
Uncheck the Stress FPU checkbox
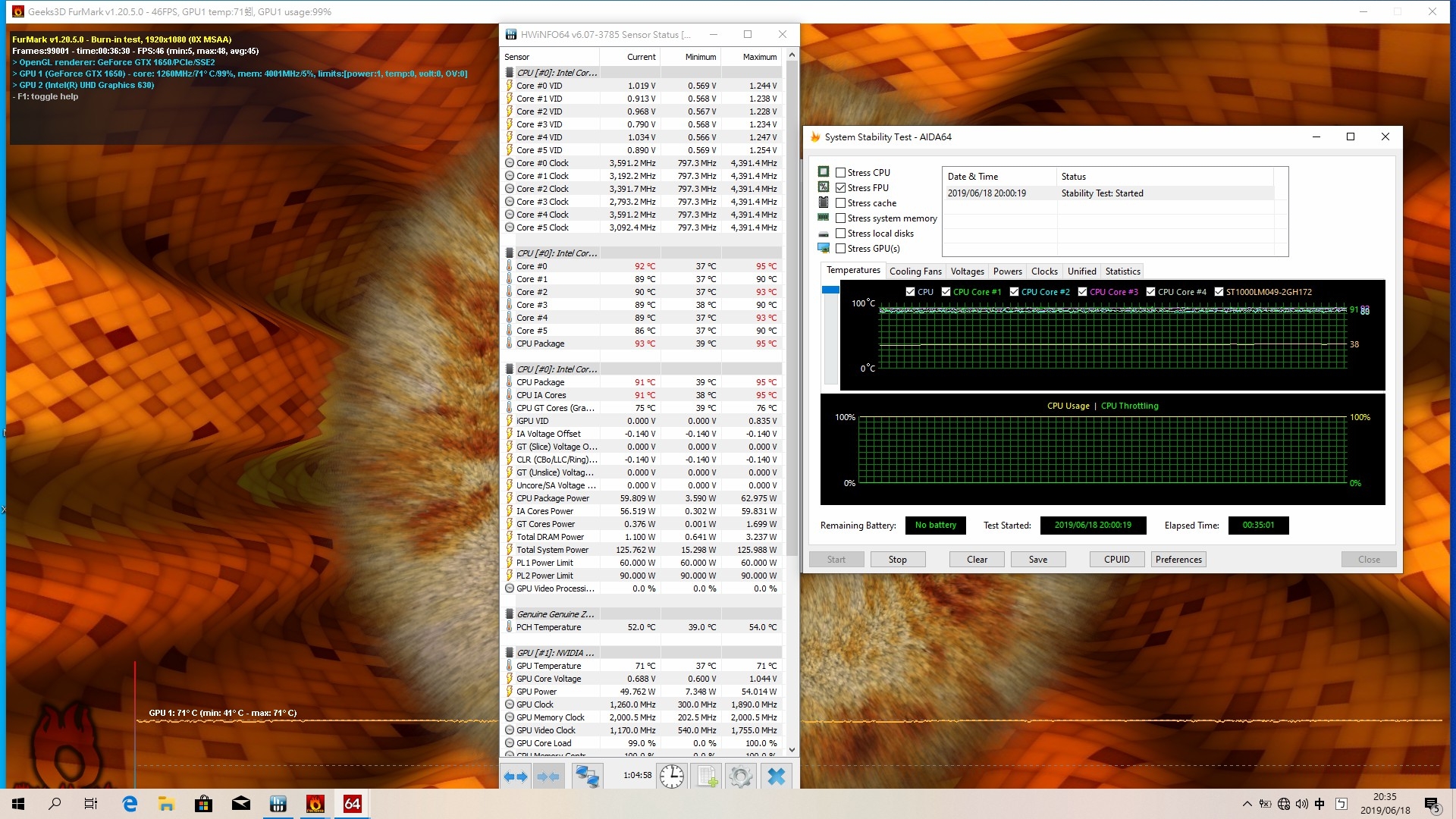(x=840, y=187)
